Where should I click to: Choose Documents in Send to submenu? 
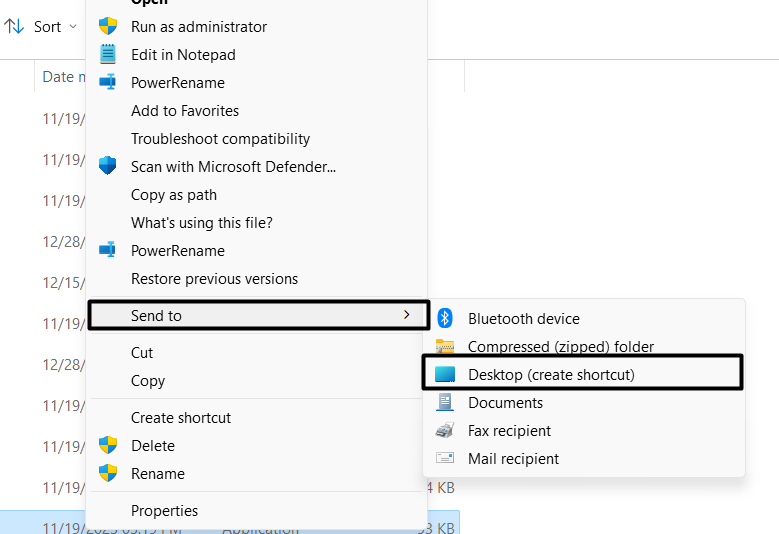point(505,403)
